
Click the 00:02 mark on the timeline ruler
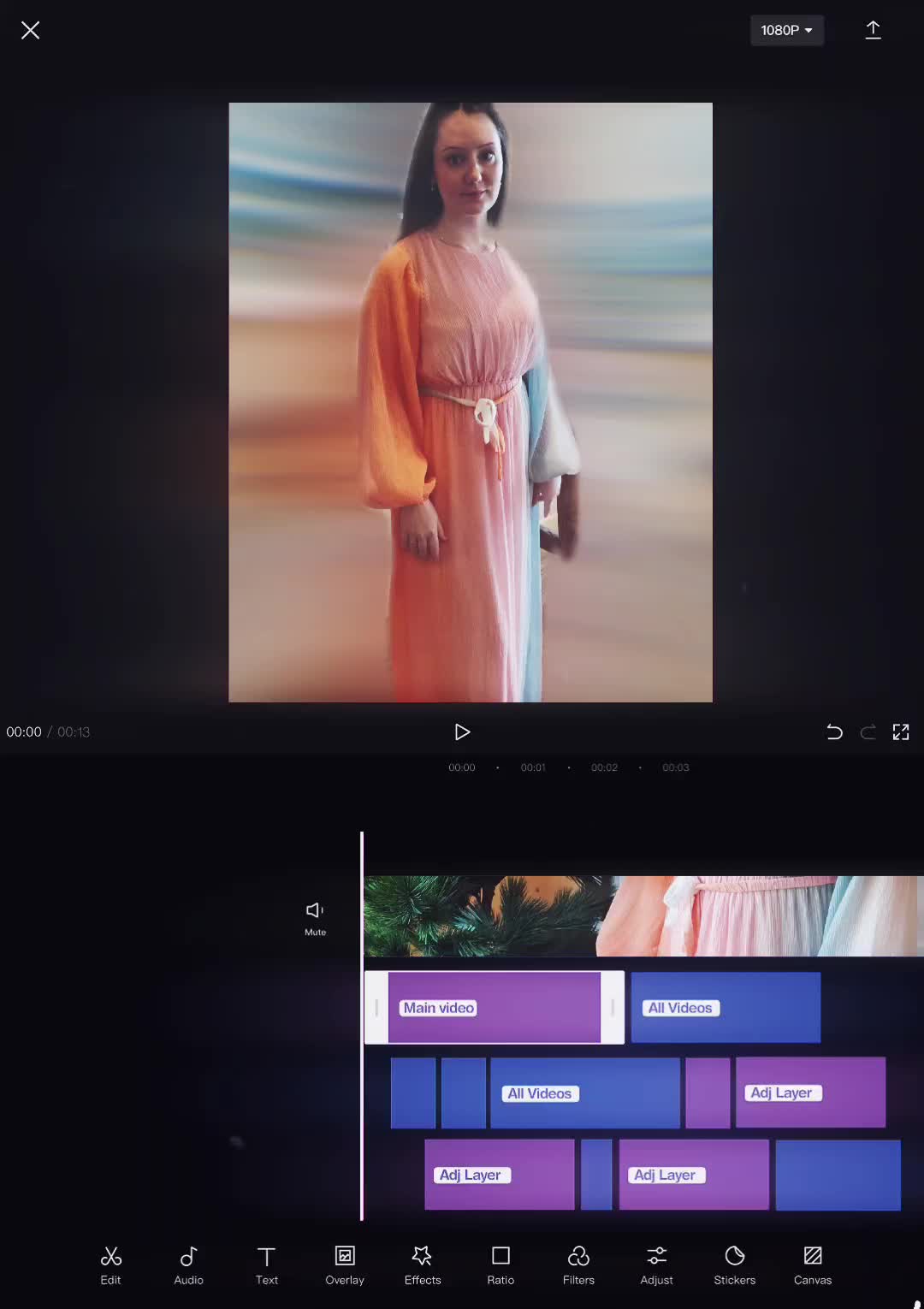pyautogui.click(x=604, y=767)
